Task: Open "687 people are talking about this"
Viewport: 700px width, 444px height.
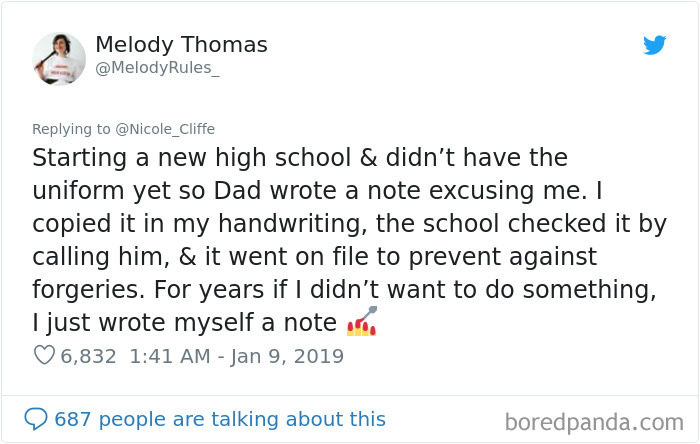Action: pos(219,418)
